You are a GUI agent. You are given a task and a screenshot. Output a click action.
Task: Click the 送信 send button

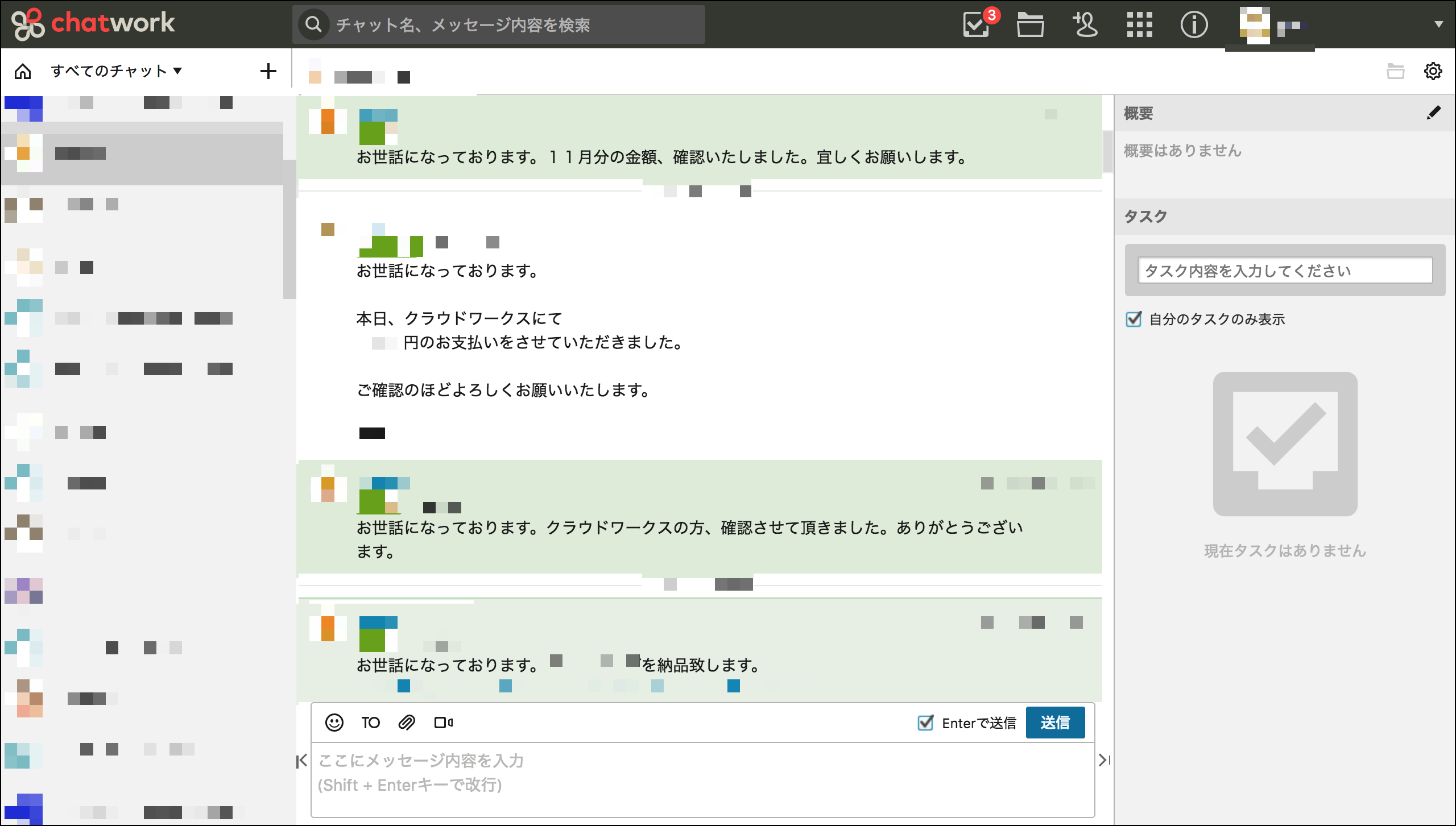click(x=1055, y=723)
